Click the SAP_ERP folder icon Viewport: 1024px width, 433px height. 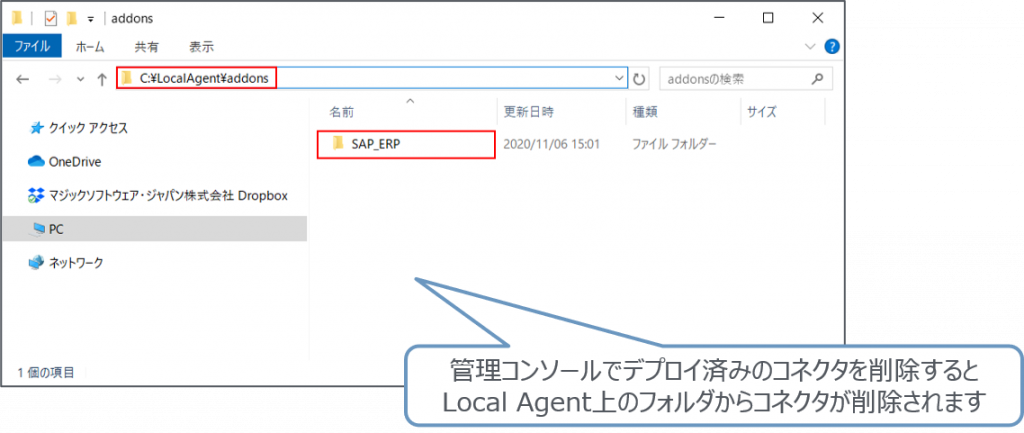(337, 144)
